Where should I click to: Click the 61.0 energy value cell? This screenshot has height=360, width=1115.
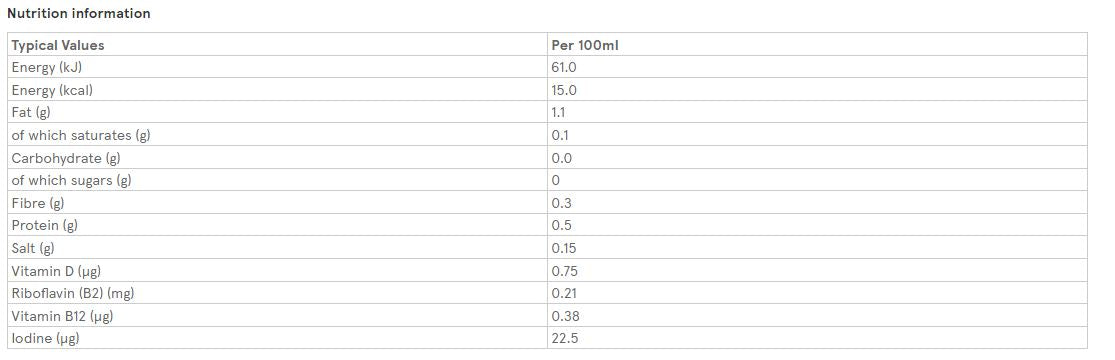coord(817,68)
